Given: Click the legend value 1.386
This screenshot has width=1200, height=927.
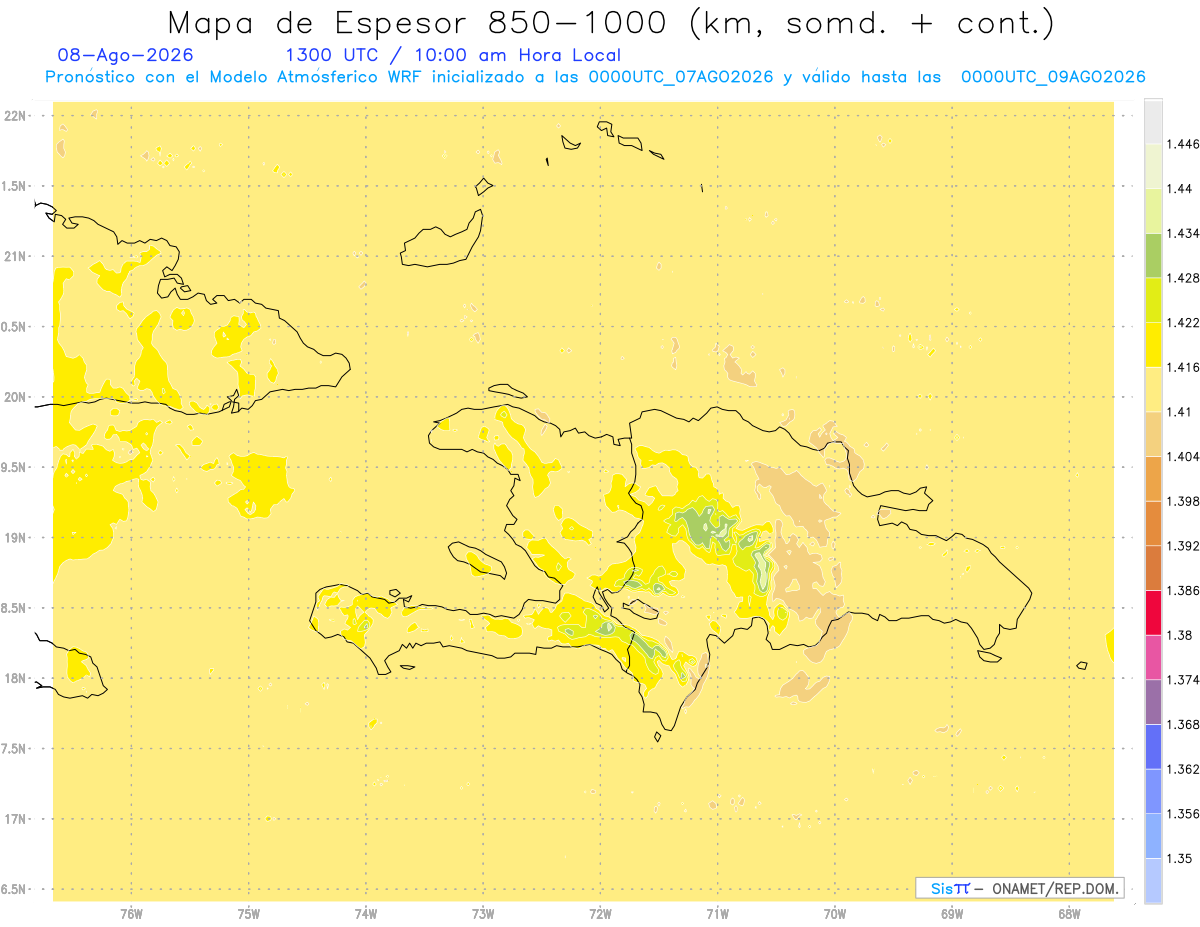Looking at the screenshot, I should tap(1183, 590).
